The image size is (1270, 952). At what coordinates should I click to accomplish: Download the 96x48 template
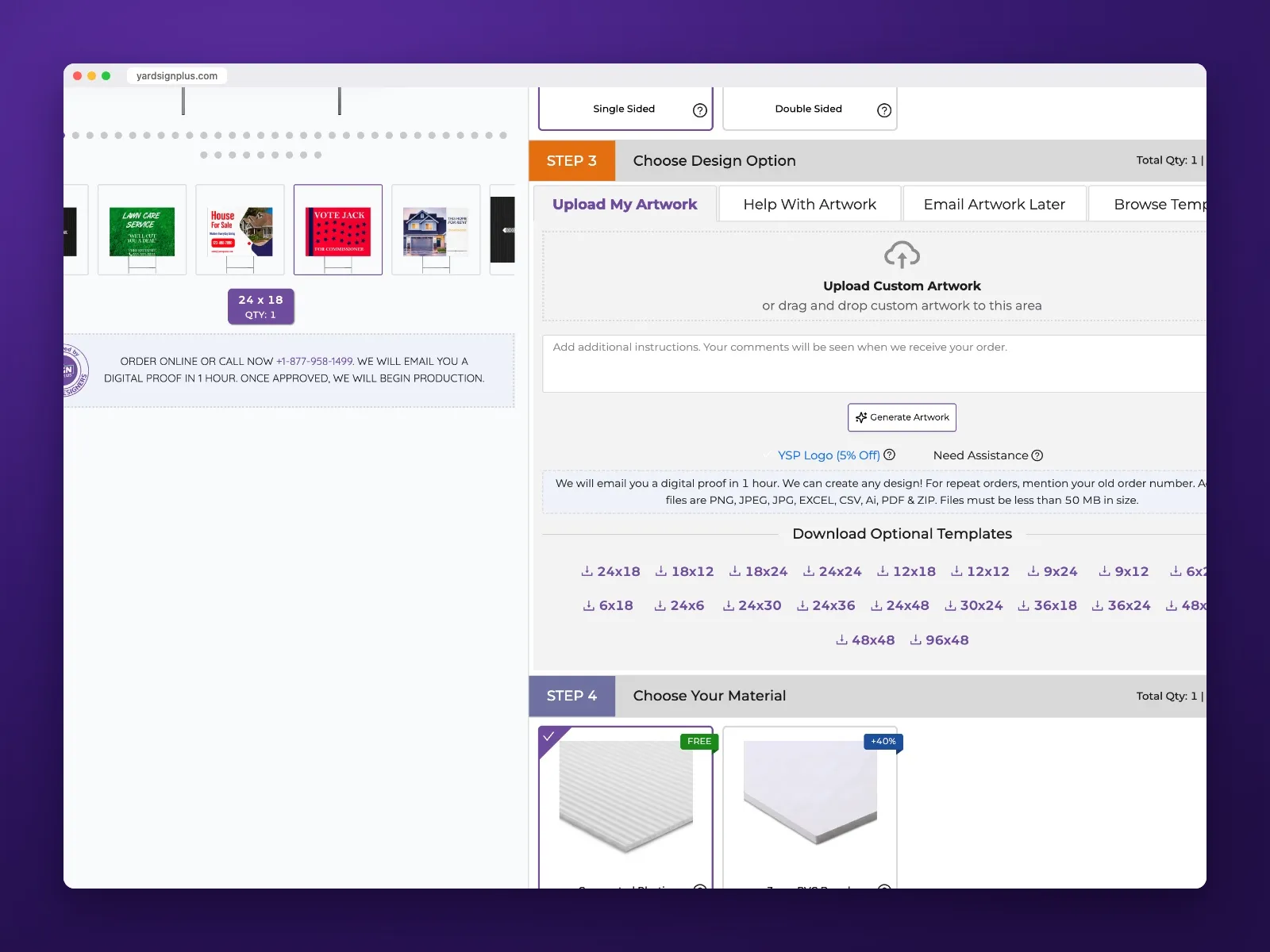click(x=939, y=640)
